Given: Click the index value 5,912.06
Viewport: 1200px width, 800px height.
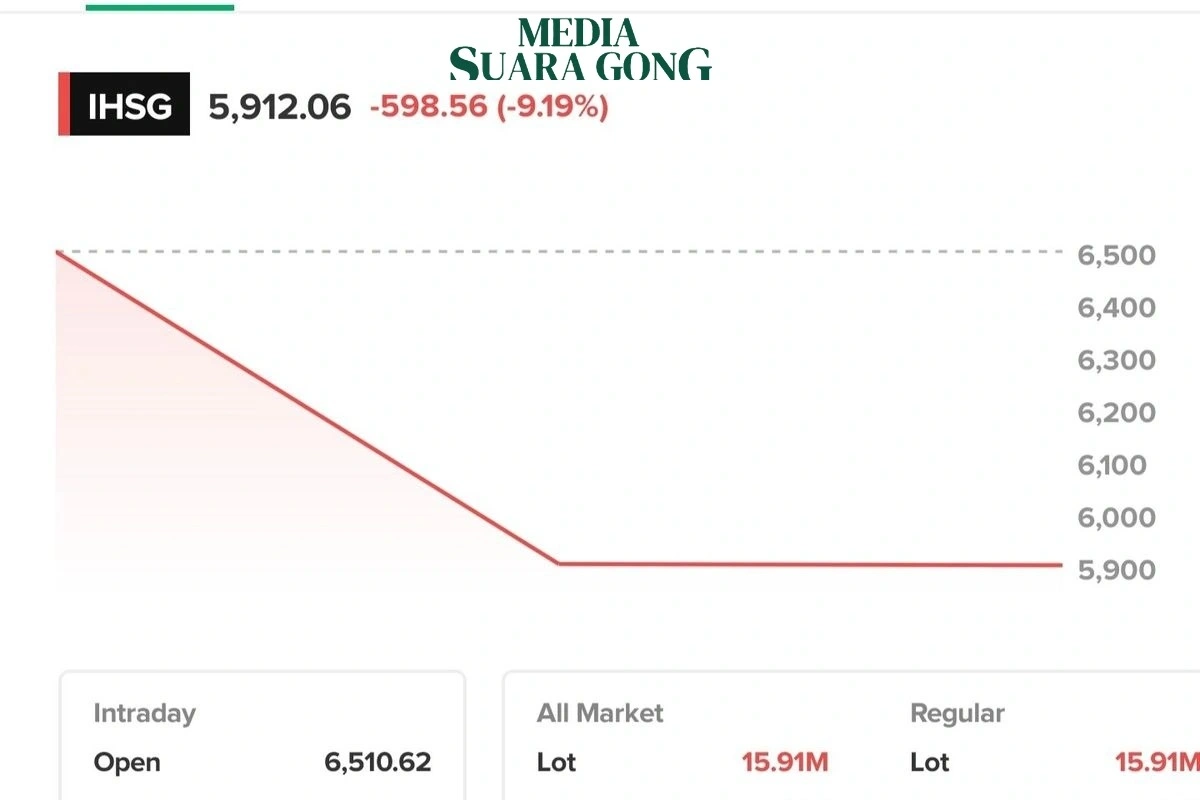Looking at the screenshot, I should coord(280,106).
